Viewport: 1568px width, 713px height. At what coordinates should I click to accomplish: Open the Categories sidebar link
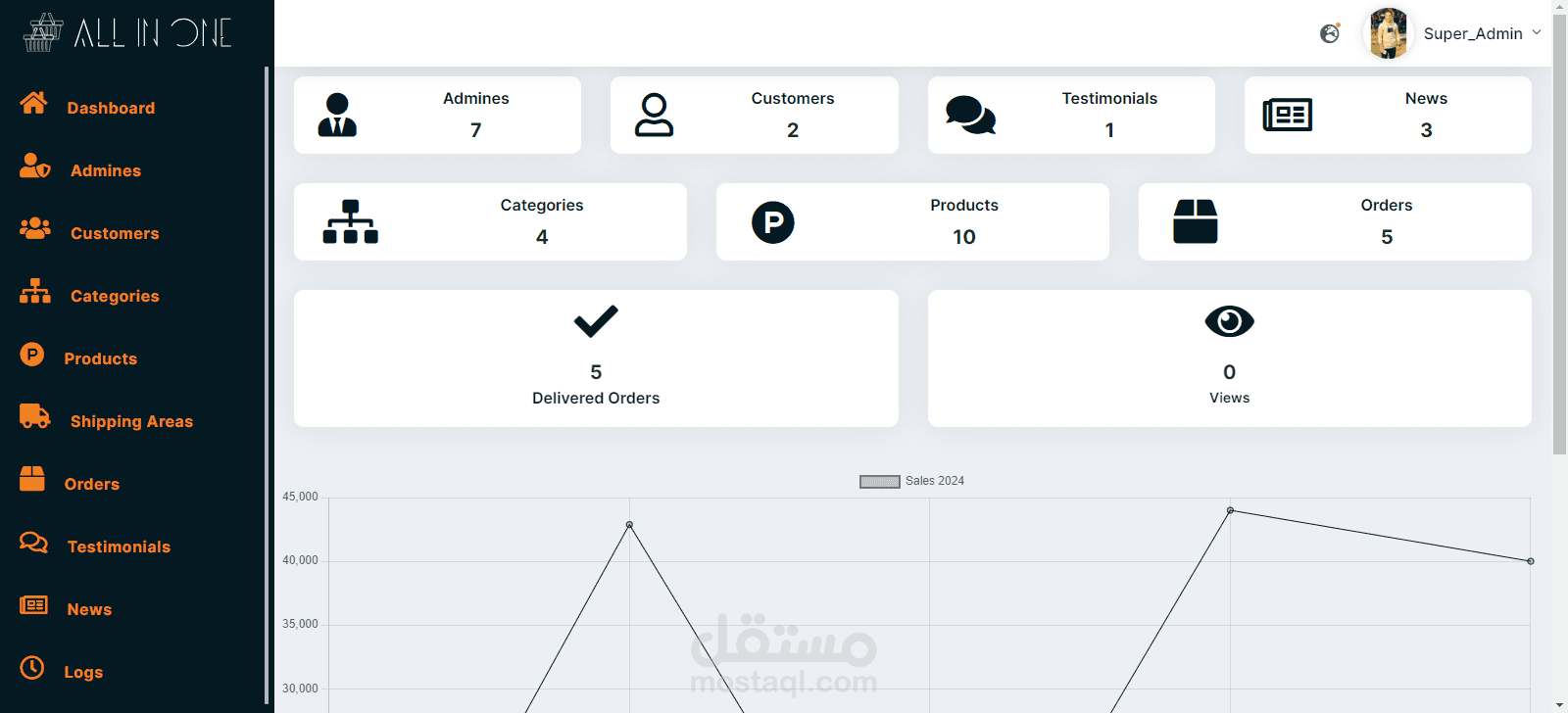[115, 296]
